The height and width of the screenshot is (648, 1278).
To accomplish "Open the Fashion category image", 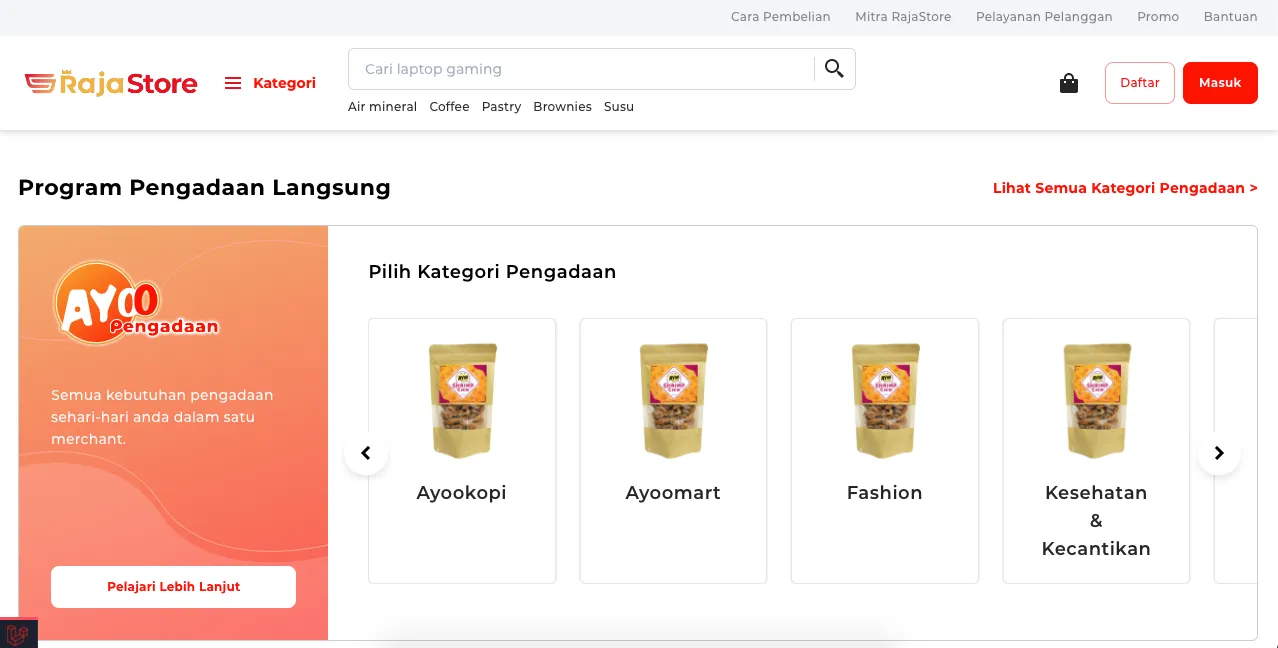I will click(885, 401).
